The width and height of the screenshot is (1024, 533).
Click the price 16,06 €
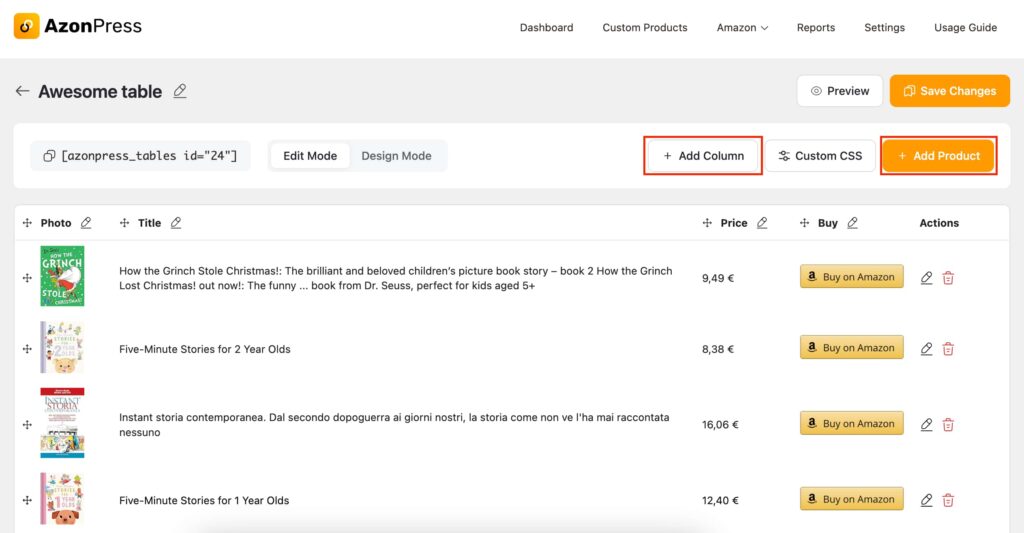[x=720, y=425]
